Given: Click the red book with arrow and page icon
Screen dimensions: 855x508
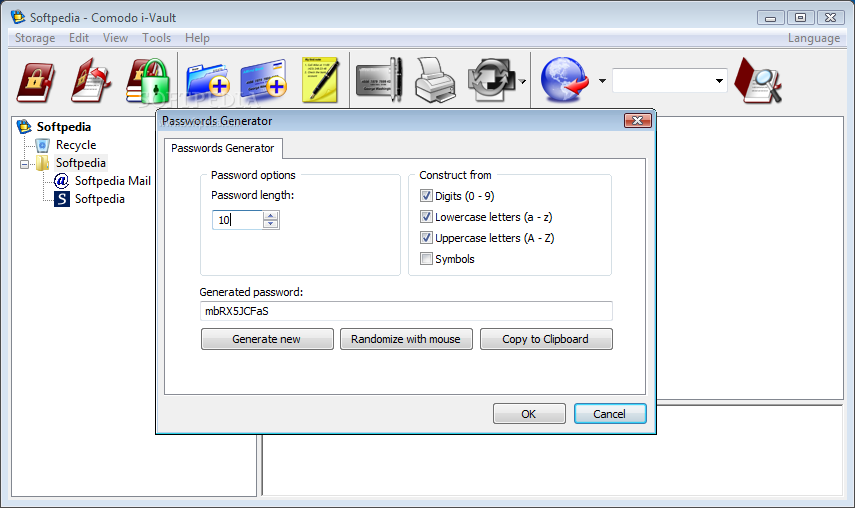Looking at the screenshot, I should click(x=91, y=81).
